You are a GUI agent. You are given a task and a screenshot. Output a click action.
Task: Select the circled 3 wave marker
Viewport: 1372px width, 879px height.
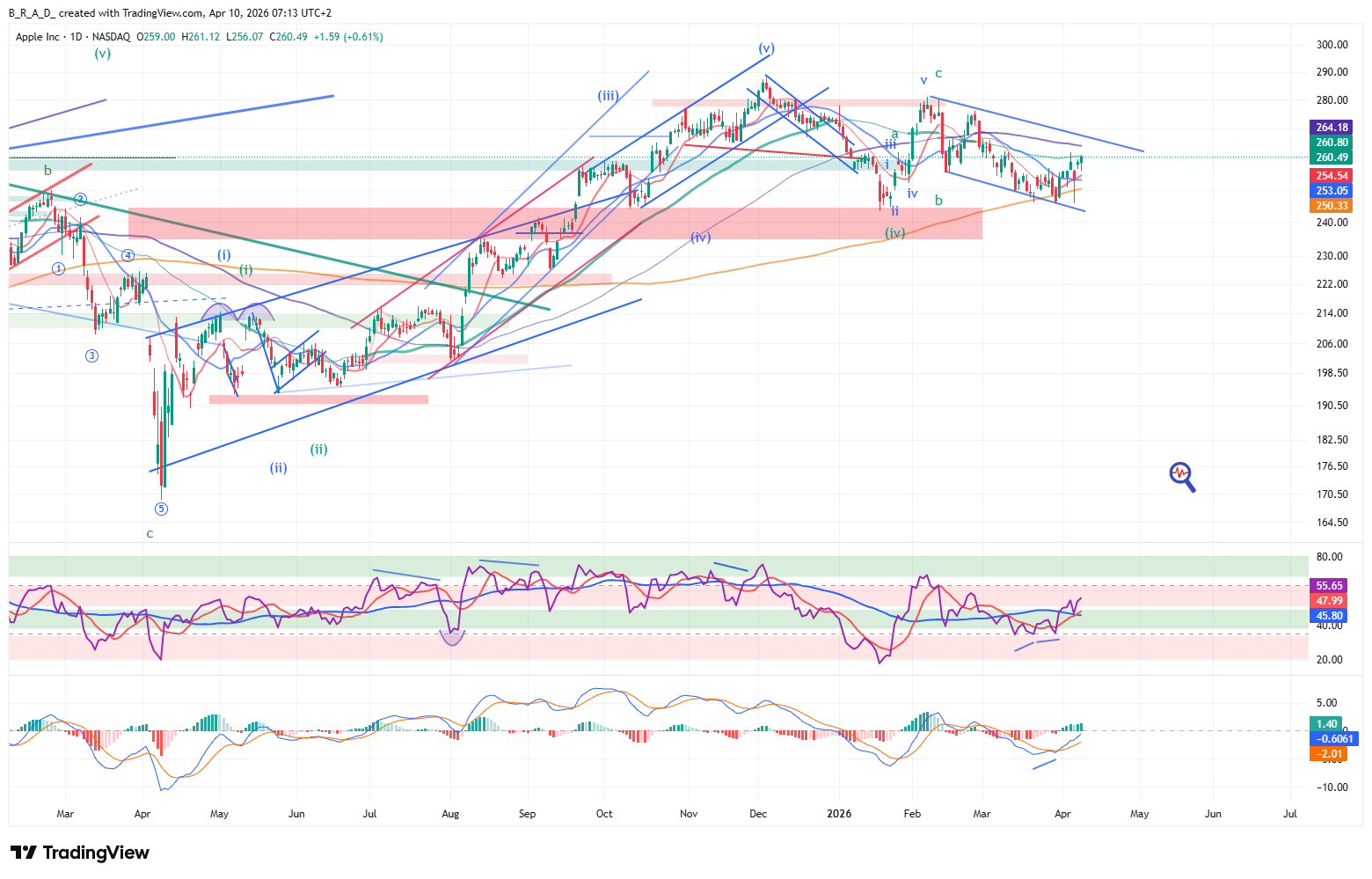[91, 355]
